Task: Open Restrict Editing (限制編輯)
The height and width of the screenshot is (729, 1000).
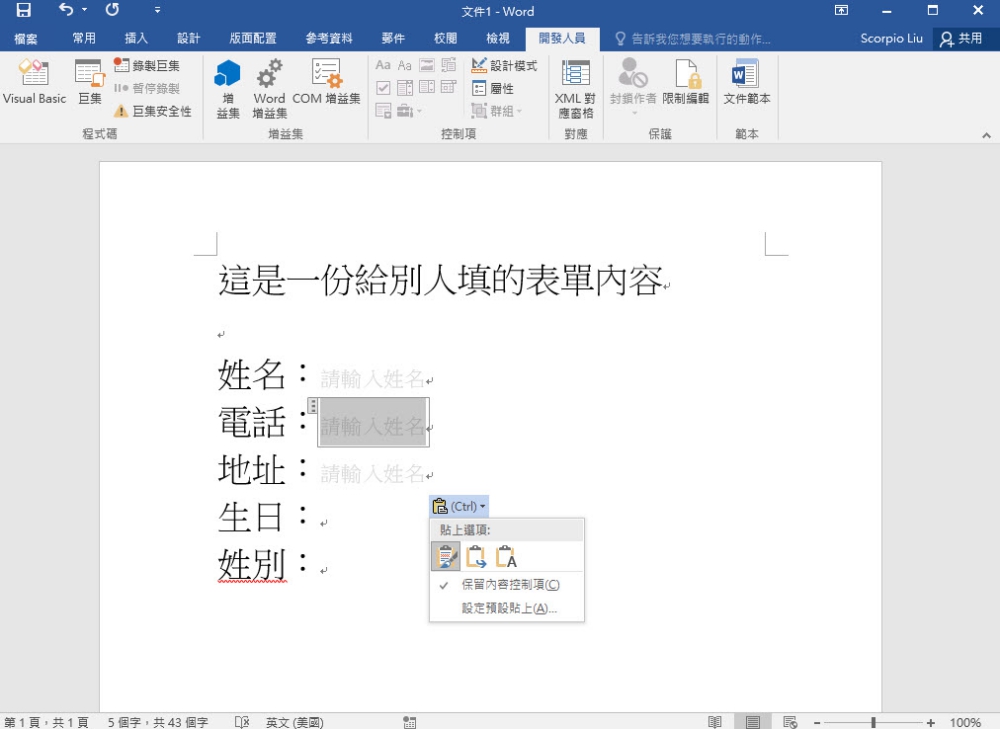Action: pos(686,81)
